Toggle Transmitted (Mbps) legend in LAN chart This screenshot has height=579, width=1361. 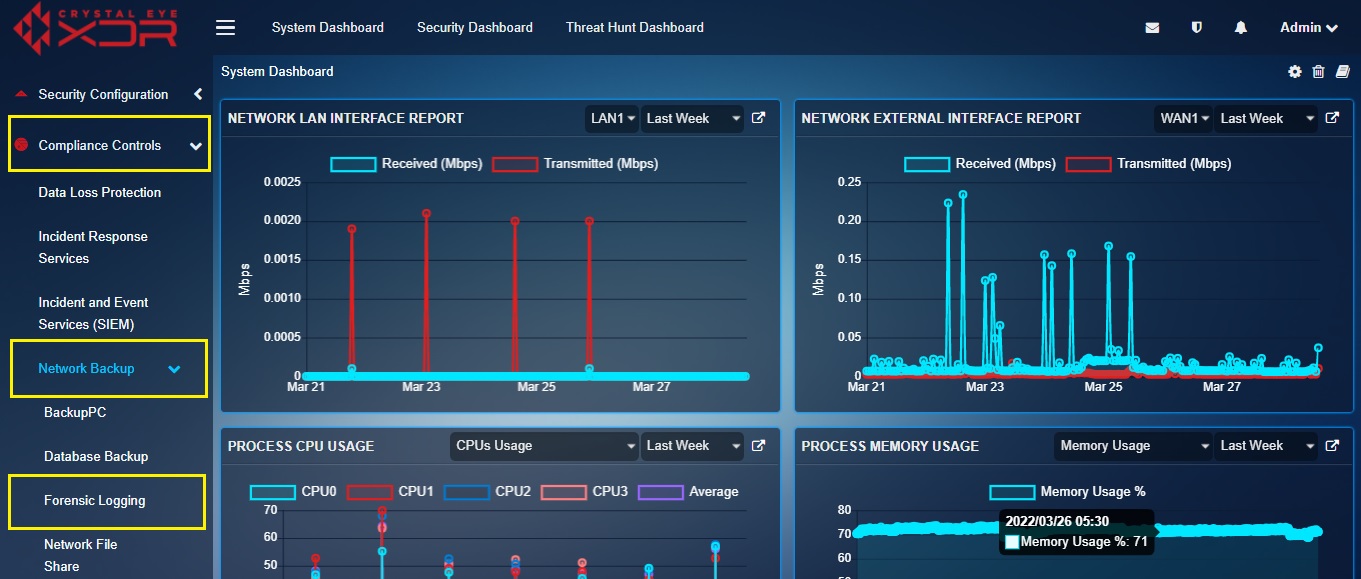[575, 163]
